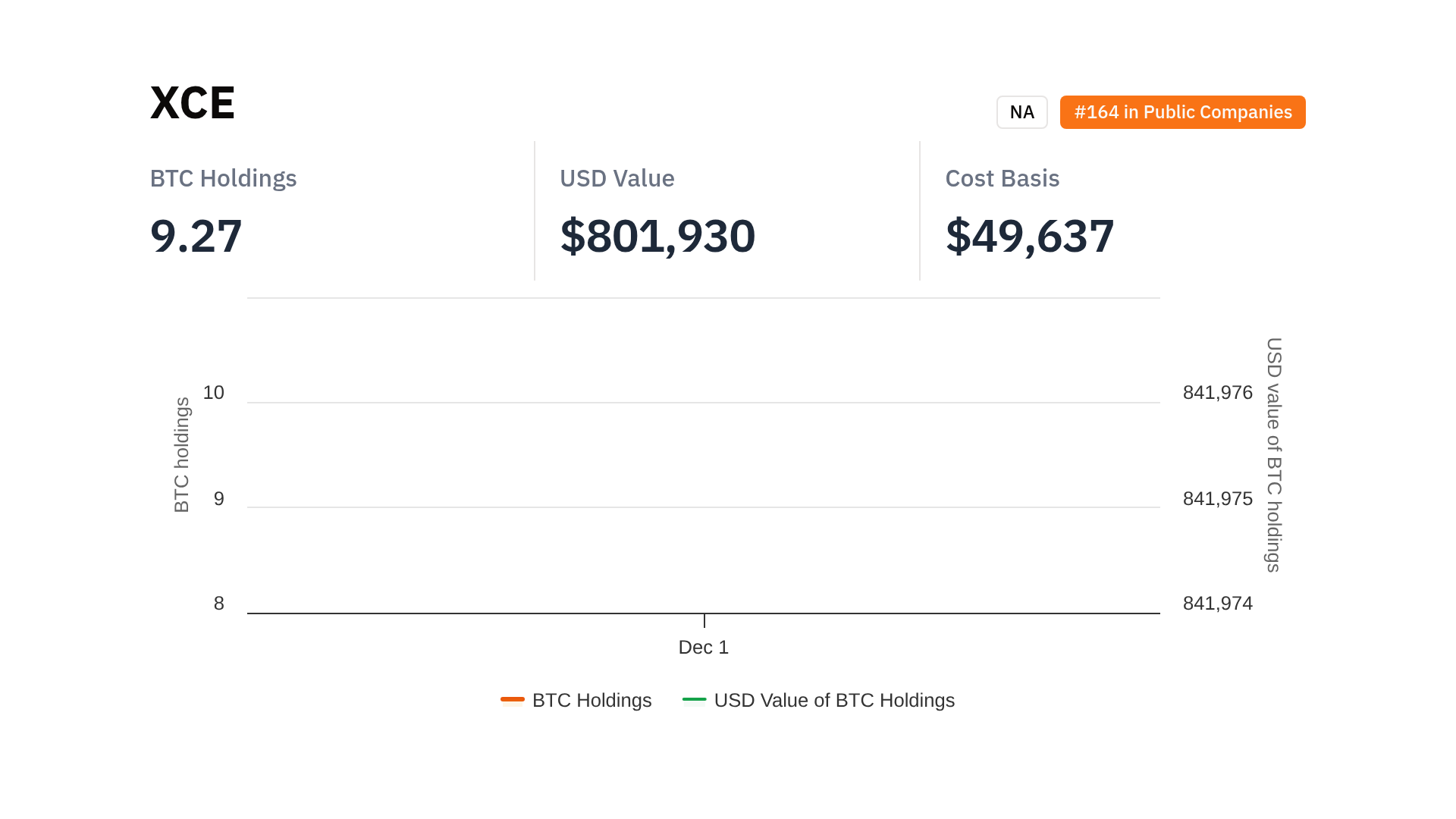Click the #164 in Public Companies badge
This screenshot has width=1456, height=819.
point(1182,112)
